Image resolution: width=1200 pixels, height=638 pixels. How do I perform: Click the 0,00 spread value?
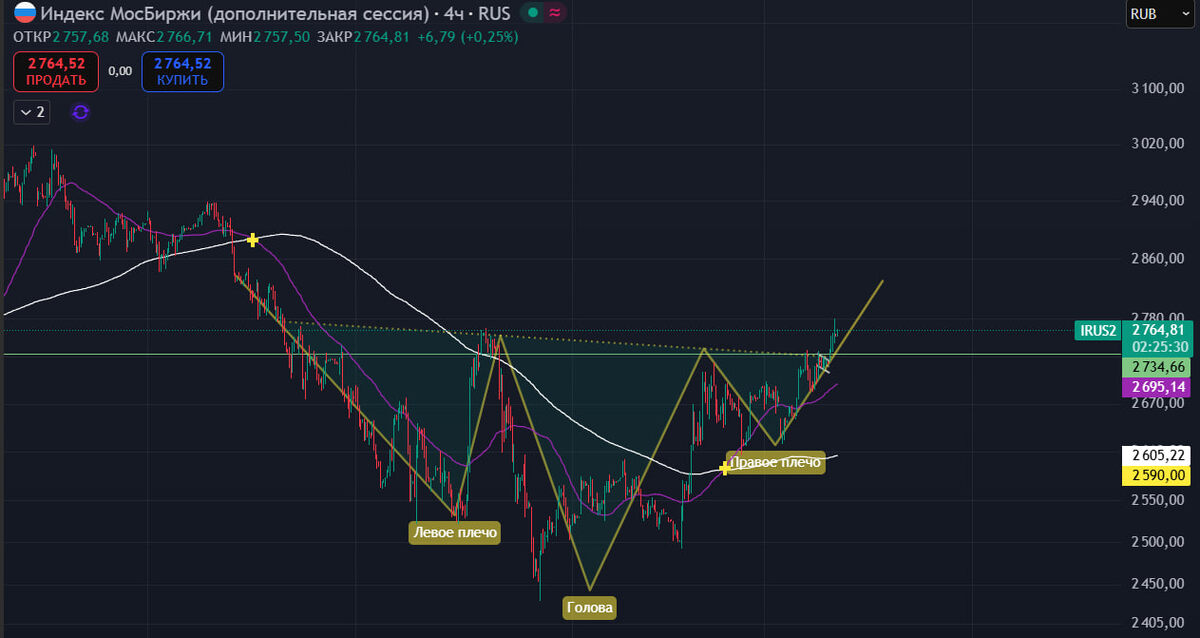click(x=120, y=72)
